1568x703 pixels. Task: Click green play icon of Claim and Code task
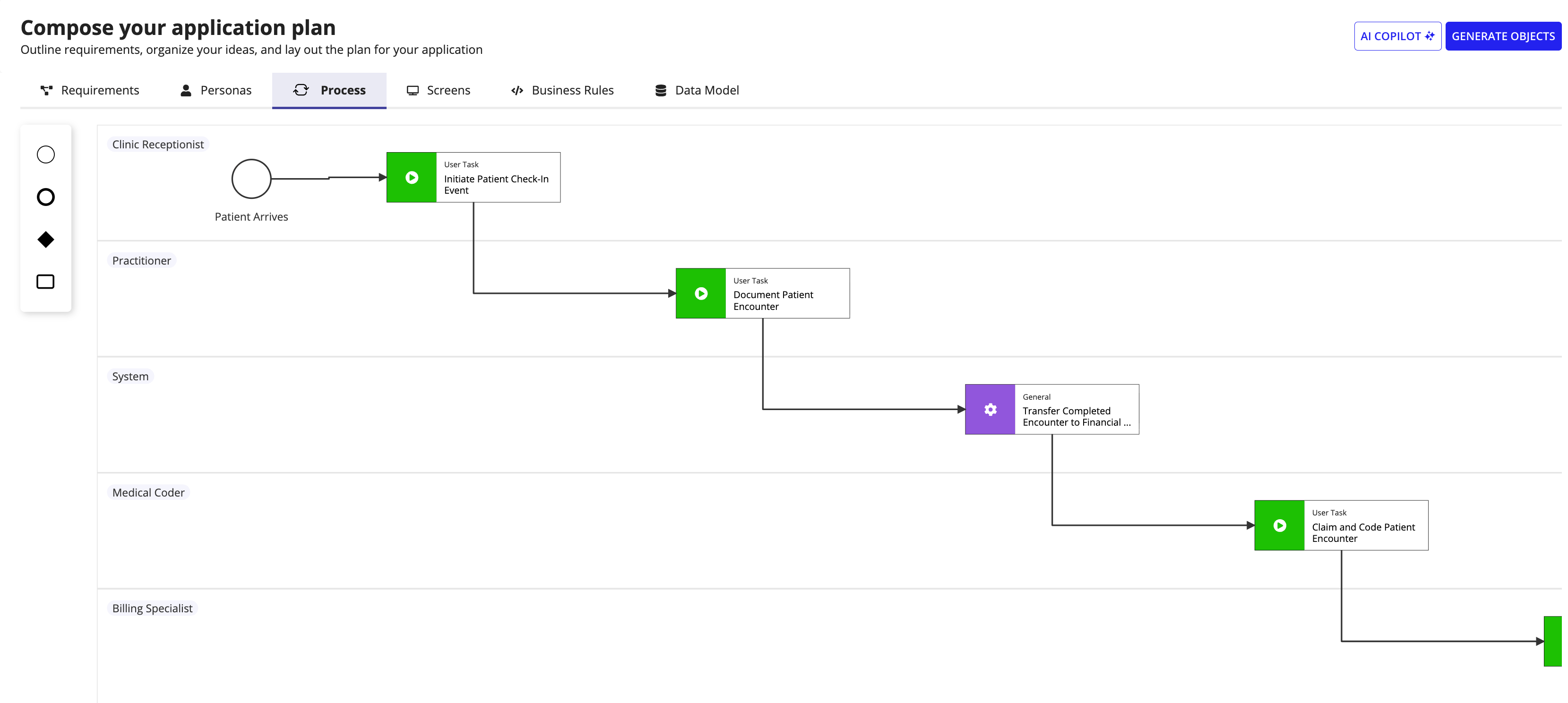pyautogui.click(x=1280, y=525)
